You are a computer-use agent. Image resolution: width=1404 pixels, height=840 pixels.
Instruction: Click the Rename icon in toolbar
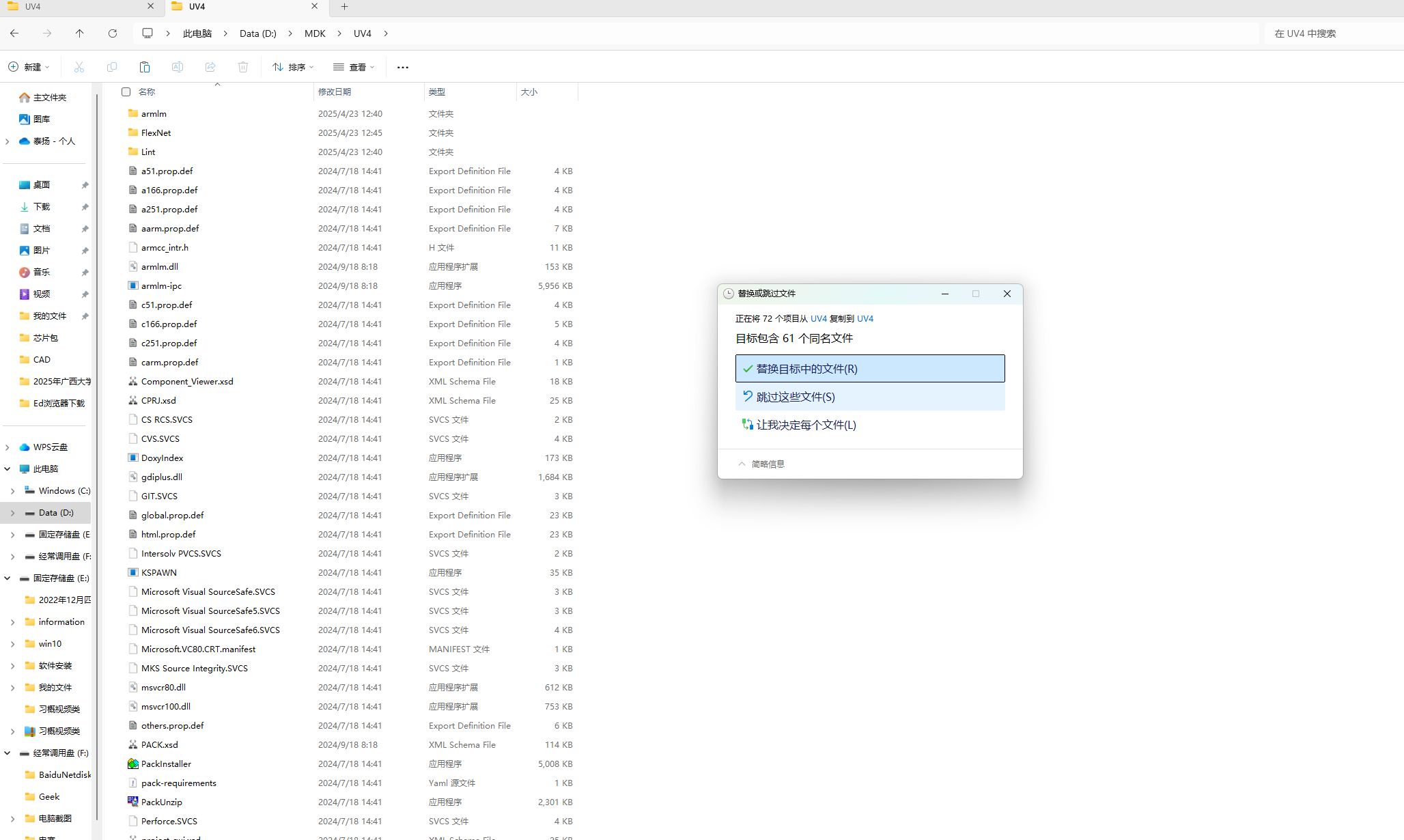point(178,67)
